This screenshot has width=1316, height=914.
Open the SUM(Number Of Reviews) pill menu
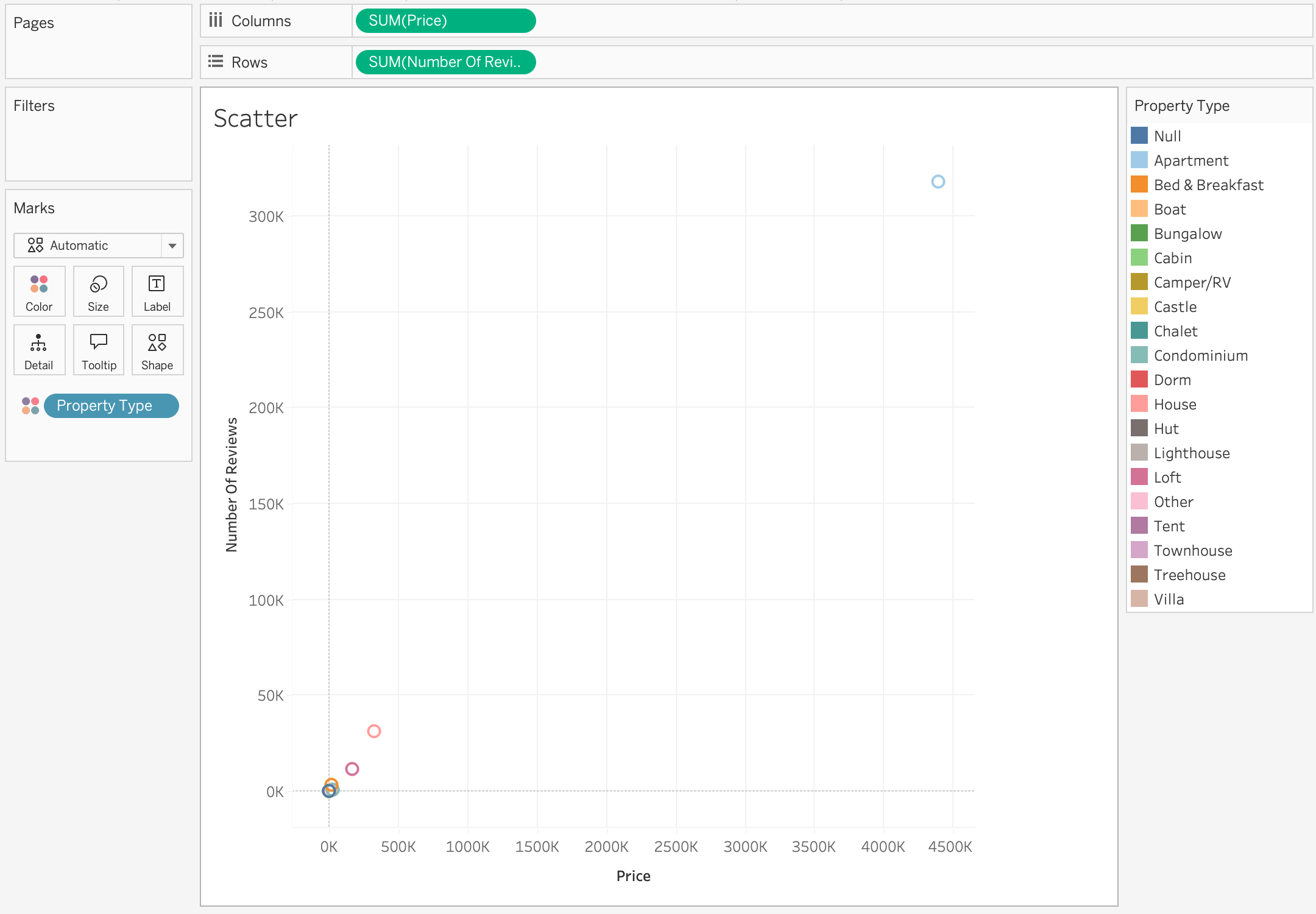[444, 62]
